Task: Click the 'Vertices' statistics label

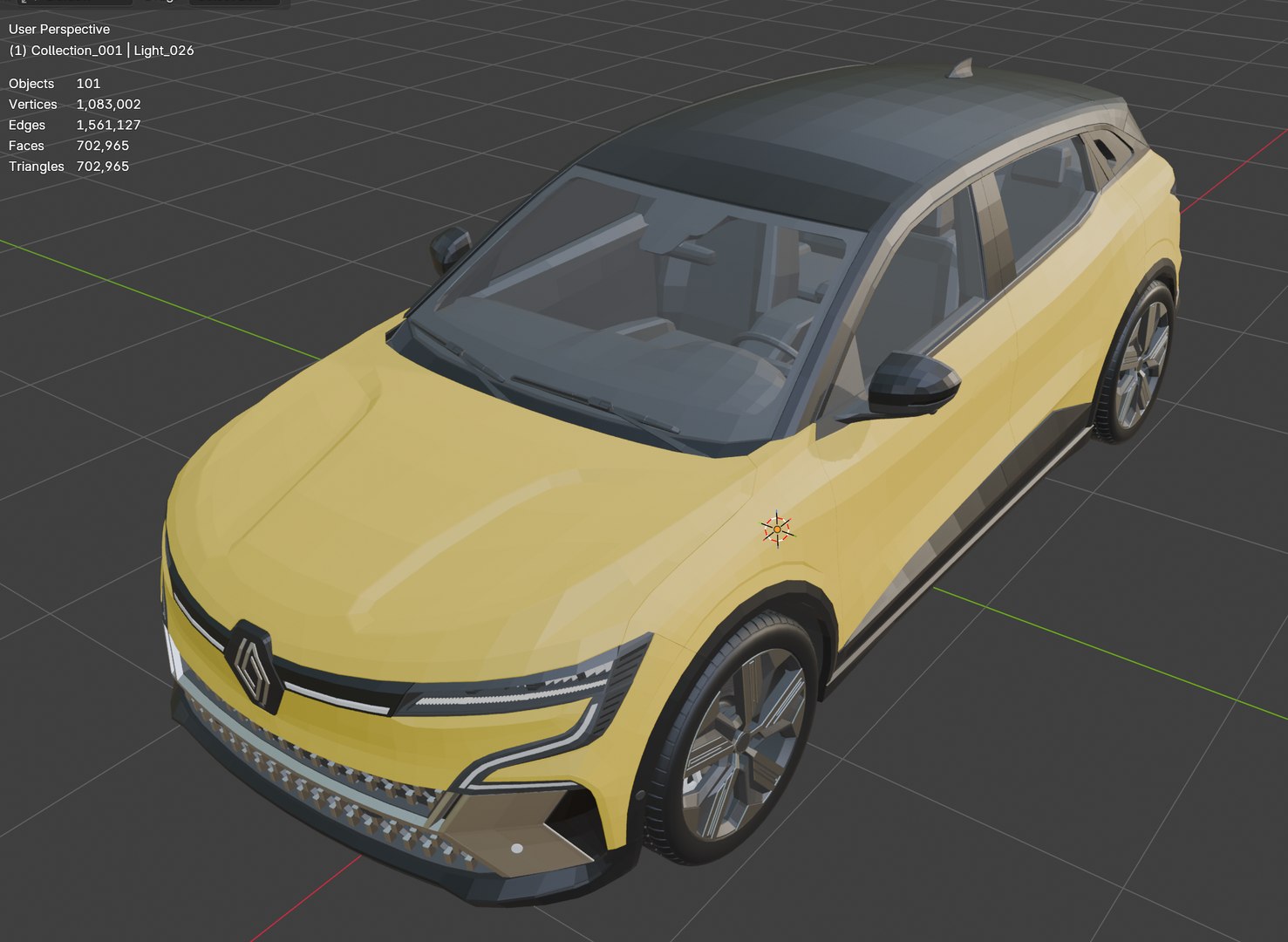Action: click(x=33, y=105)
